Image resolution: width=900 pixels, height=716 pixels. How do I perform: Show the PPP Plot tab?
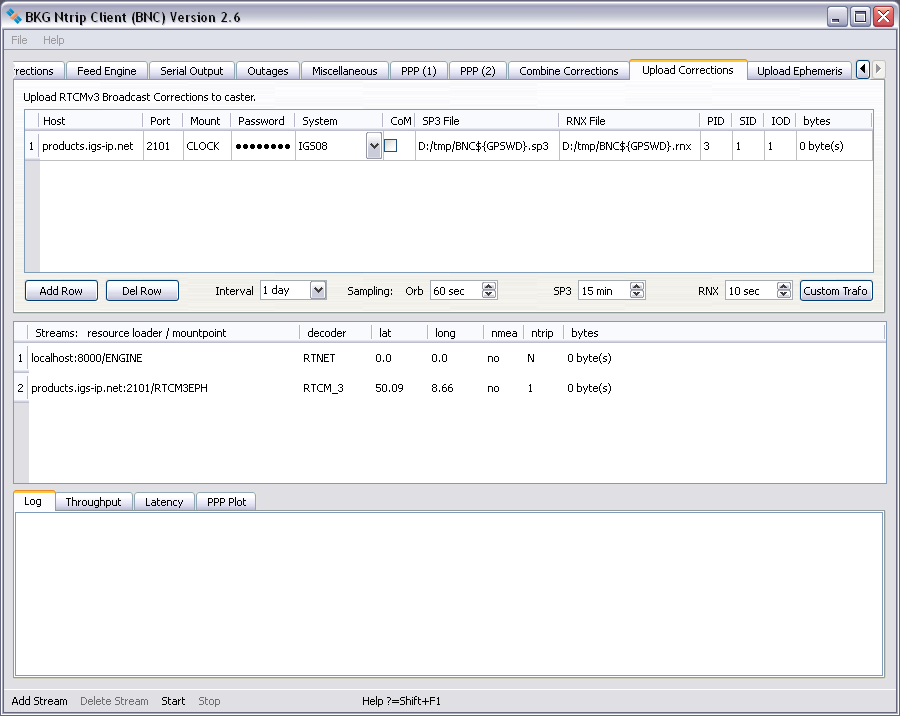tap(226, 502)
